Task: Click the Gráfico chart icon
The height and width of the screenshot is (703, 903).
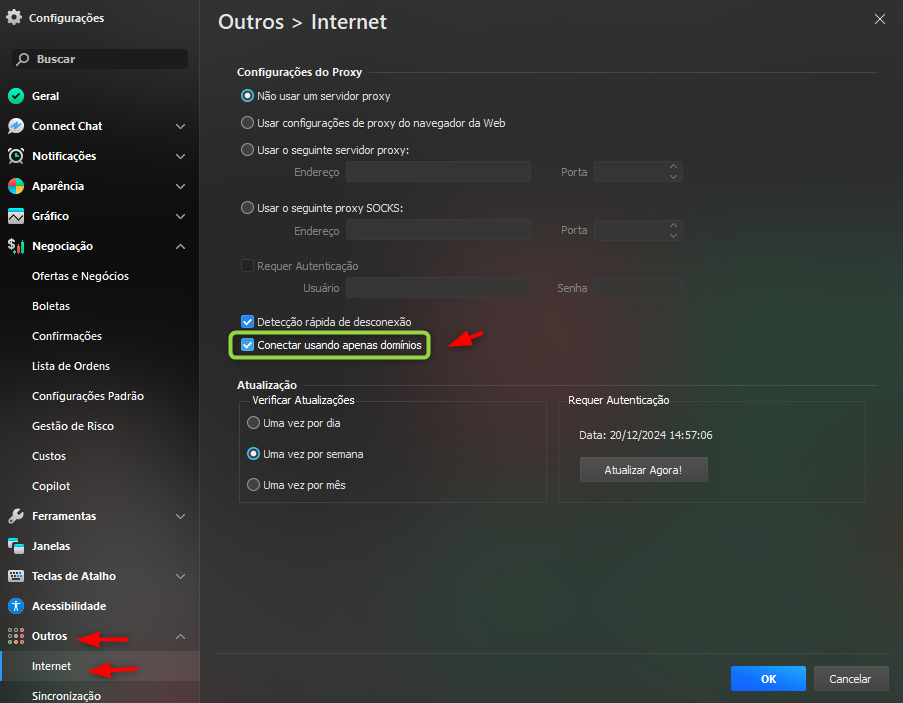Action: click(x=15, y=217)
